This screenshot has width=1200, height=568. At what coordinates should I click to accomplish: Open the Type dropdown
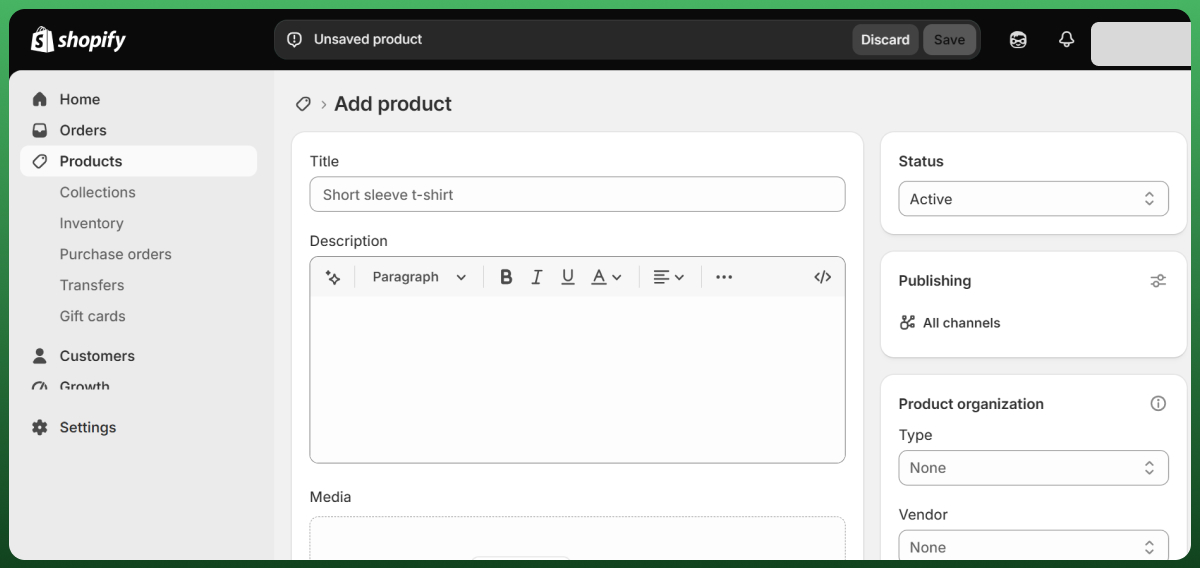click(x=1033, y=468)
